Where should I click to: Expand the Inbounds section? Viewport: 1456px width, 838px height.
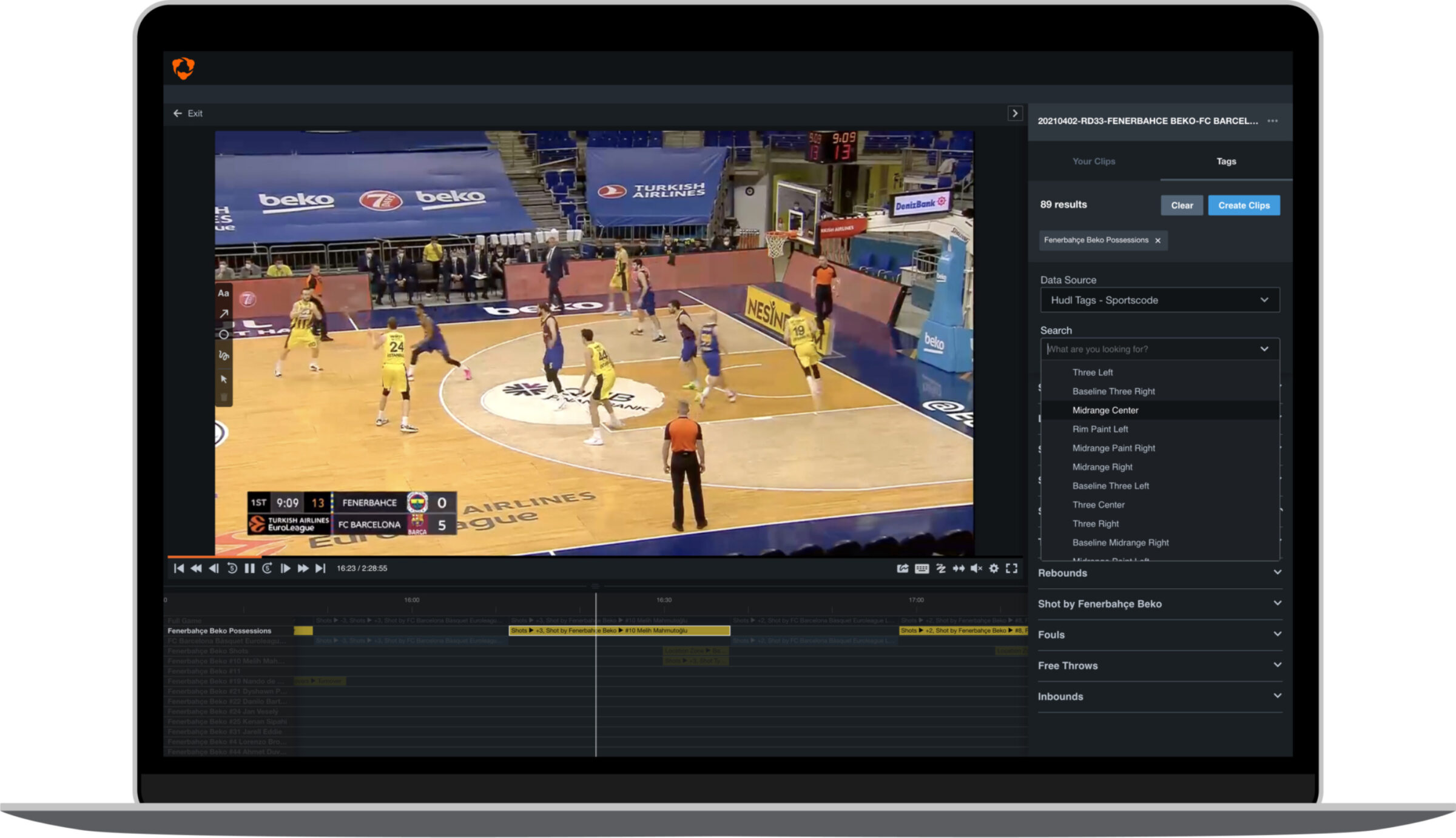(x=1159, y=697)
